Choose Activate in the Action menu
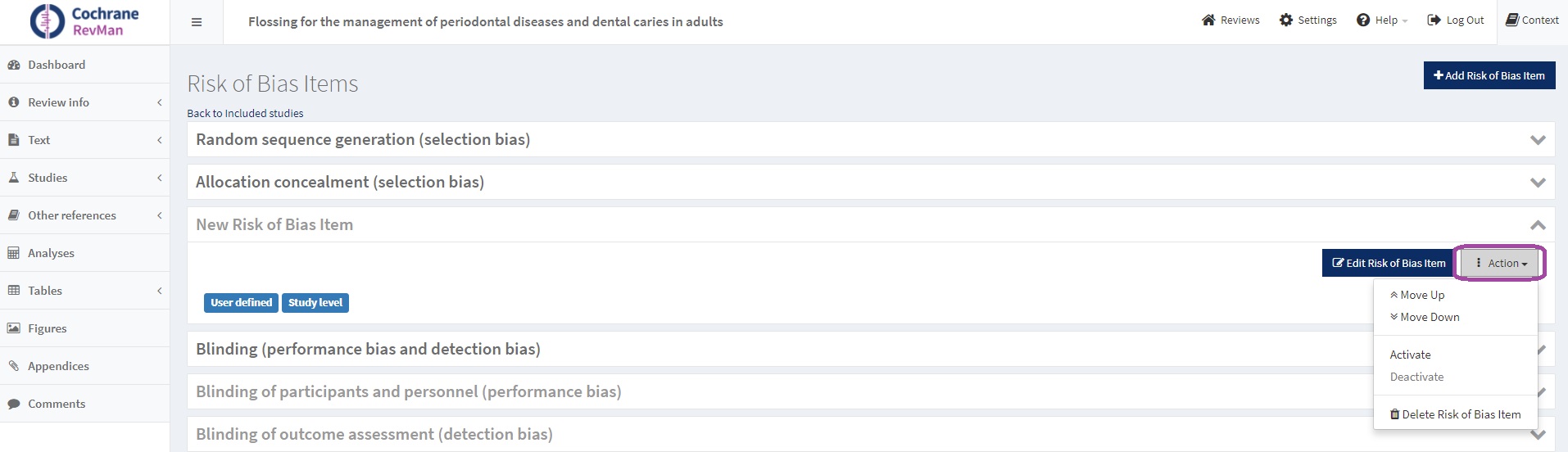 coord(1410,355)
